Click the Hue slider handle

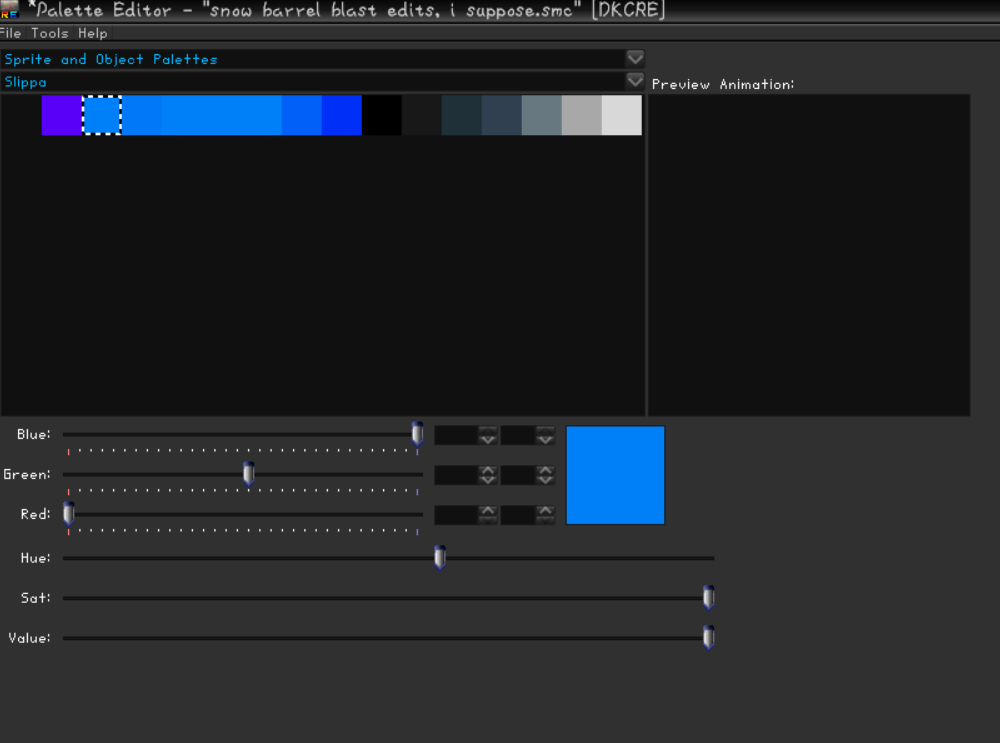click(x=439, y=558)
